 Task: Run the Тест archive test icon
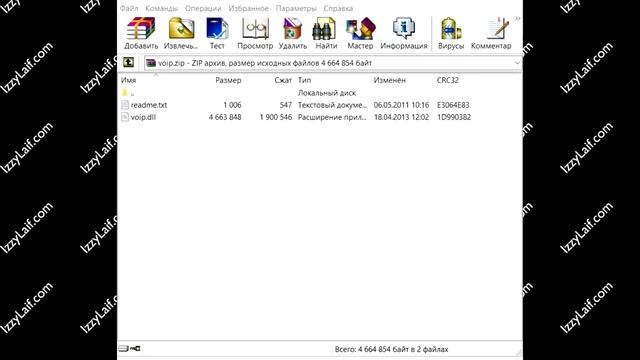217,29
